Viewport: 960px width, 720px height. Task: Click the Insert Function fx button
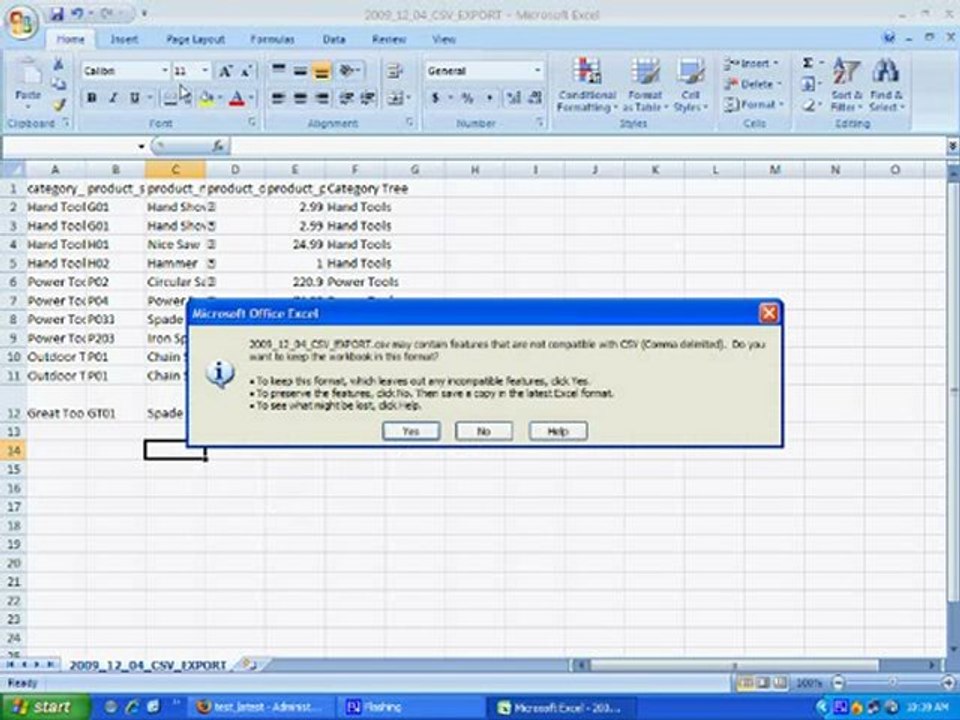(219, 146)
